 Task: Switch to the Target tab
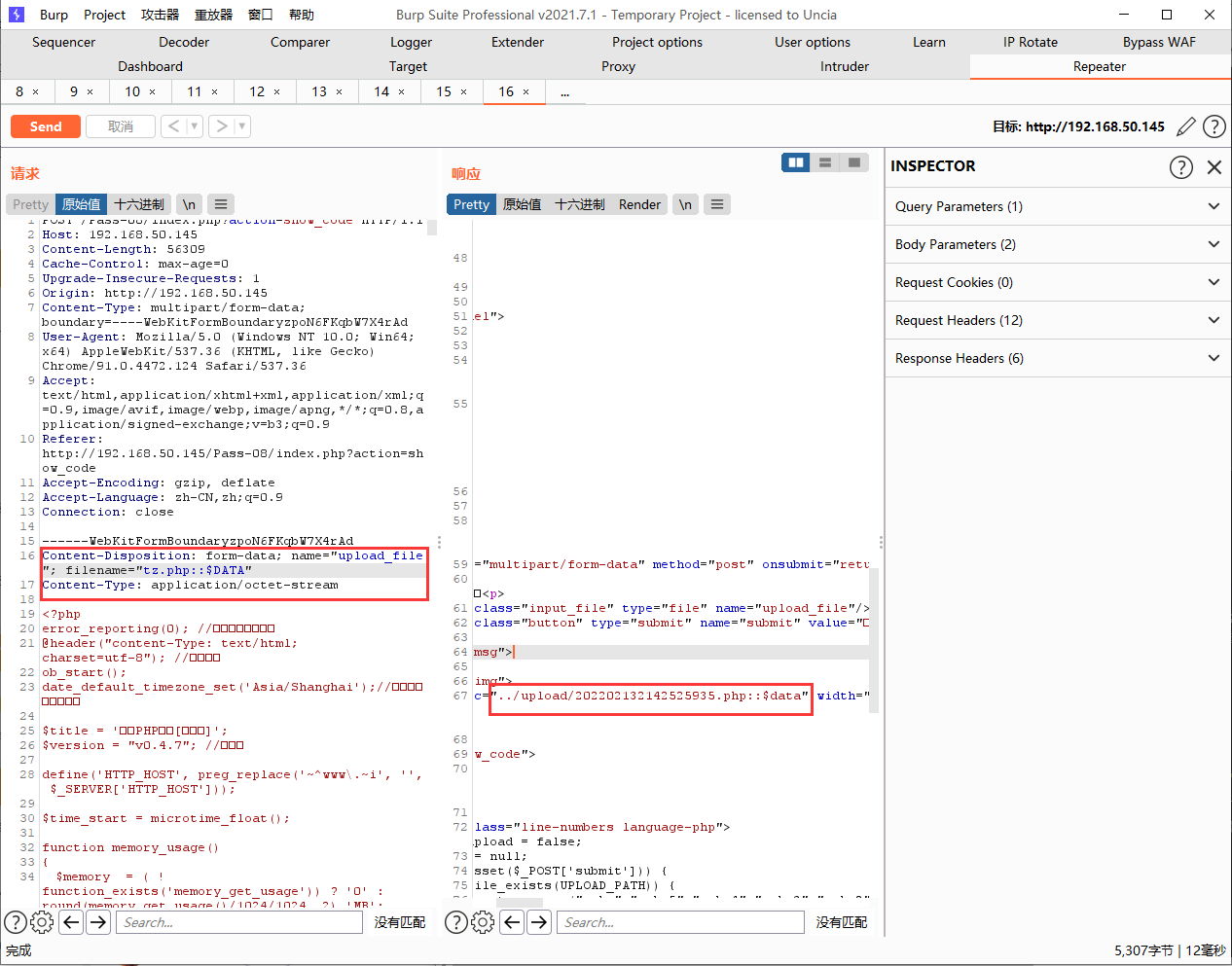tap(408, 66)
